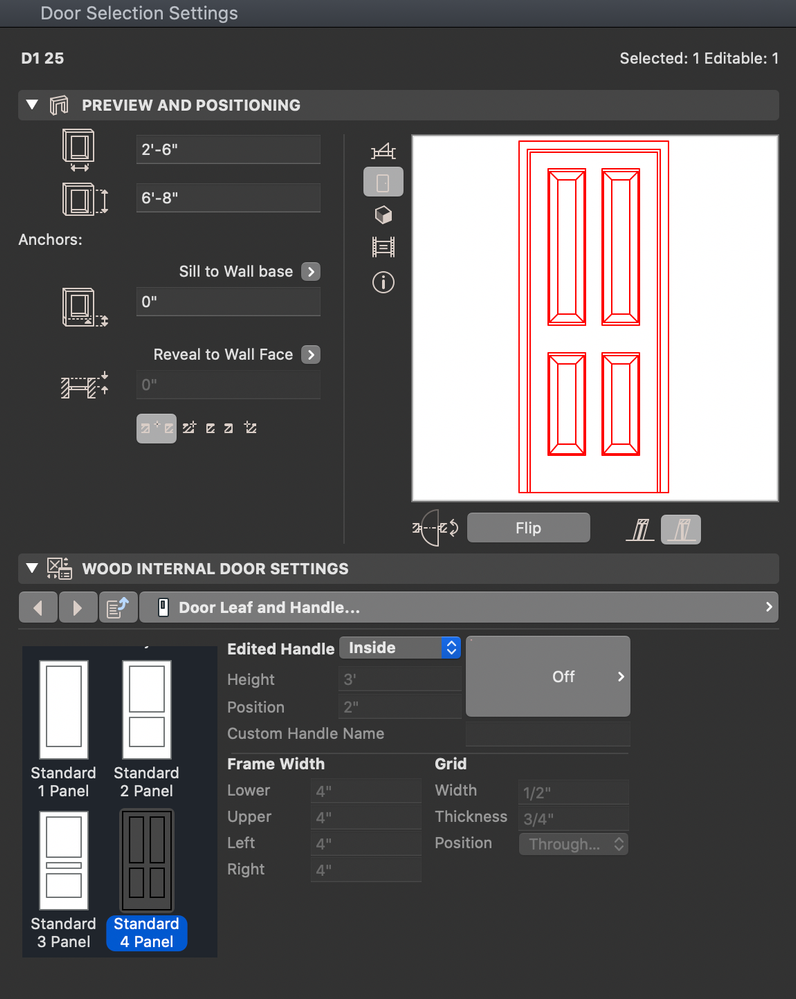Select the third reveal anchor option
Image resolution: width=796 pixels, height=999 pixels.
point(210,428)
